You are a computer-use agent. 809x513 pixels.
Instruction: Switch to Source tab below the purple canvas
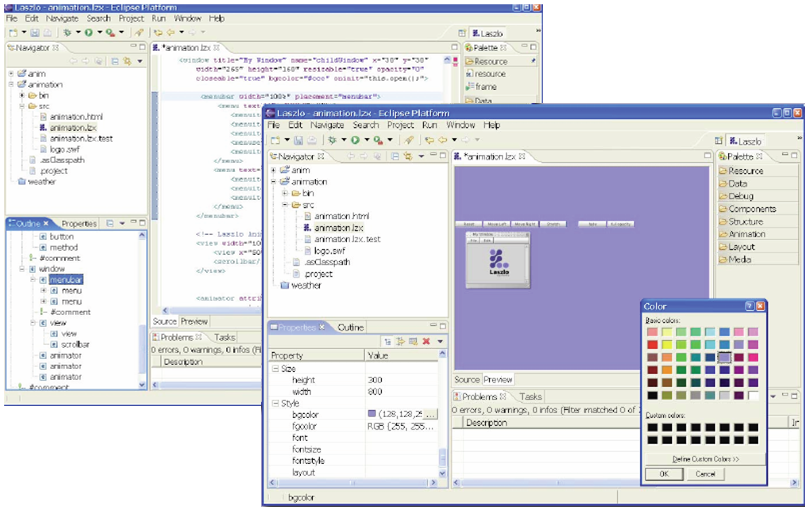click(467, 380)
